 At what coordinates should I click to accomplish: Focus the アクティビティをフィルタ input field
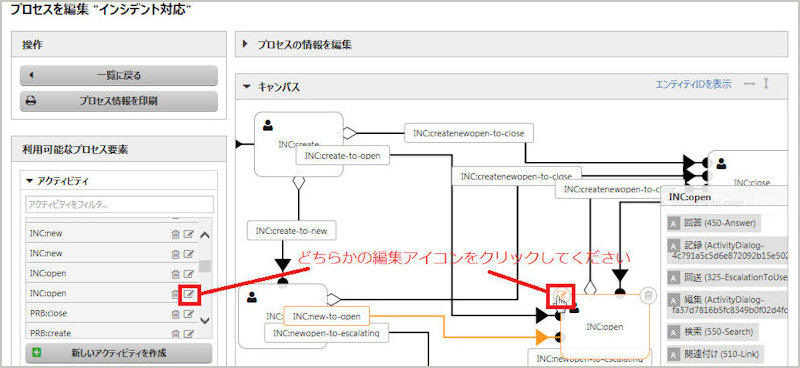(119, 205)
